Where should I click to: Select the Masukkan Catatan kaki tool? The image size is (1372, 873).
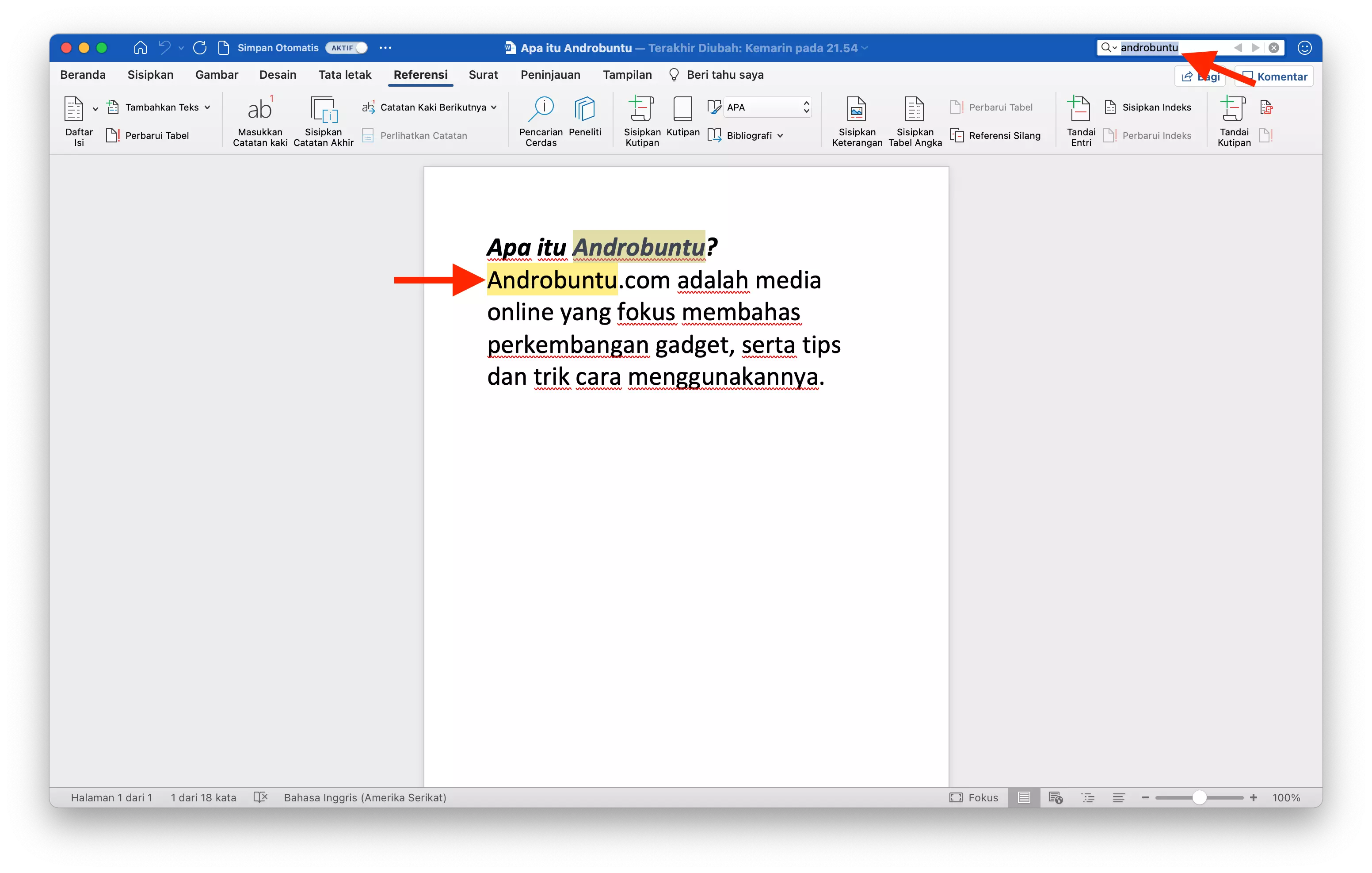[x=260, y=120]
